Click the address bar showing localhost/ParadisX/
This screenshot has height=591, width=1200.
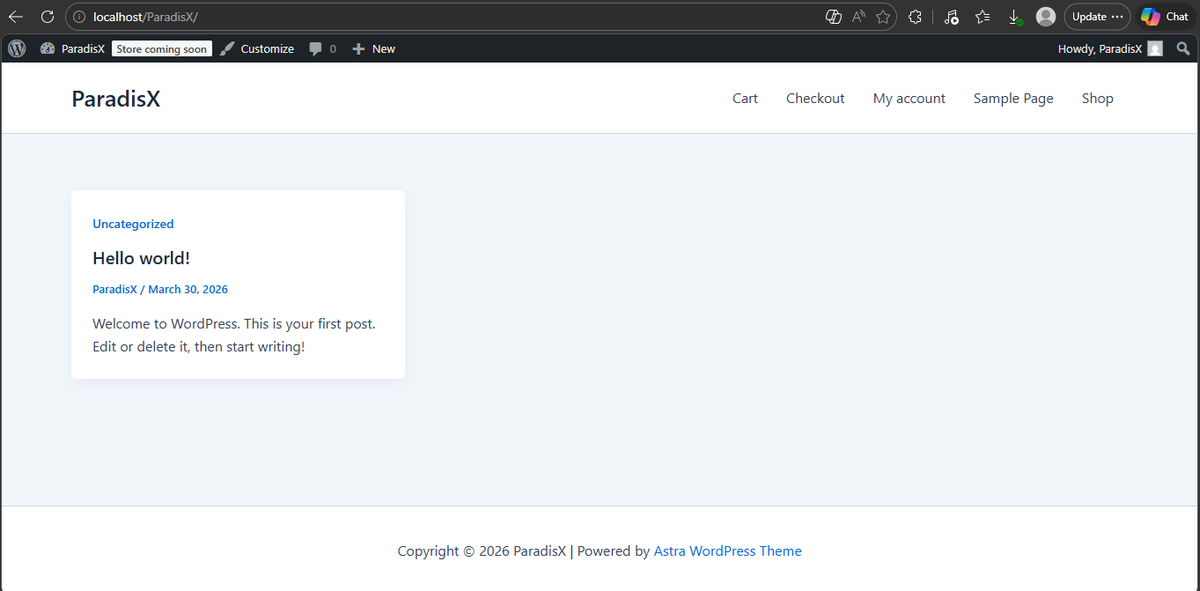pyautogui.click(x=480, y=17)
